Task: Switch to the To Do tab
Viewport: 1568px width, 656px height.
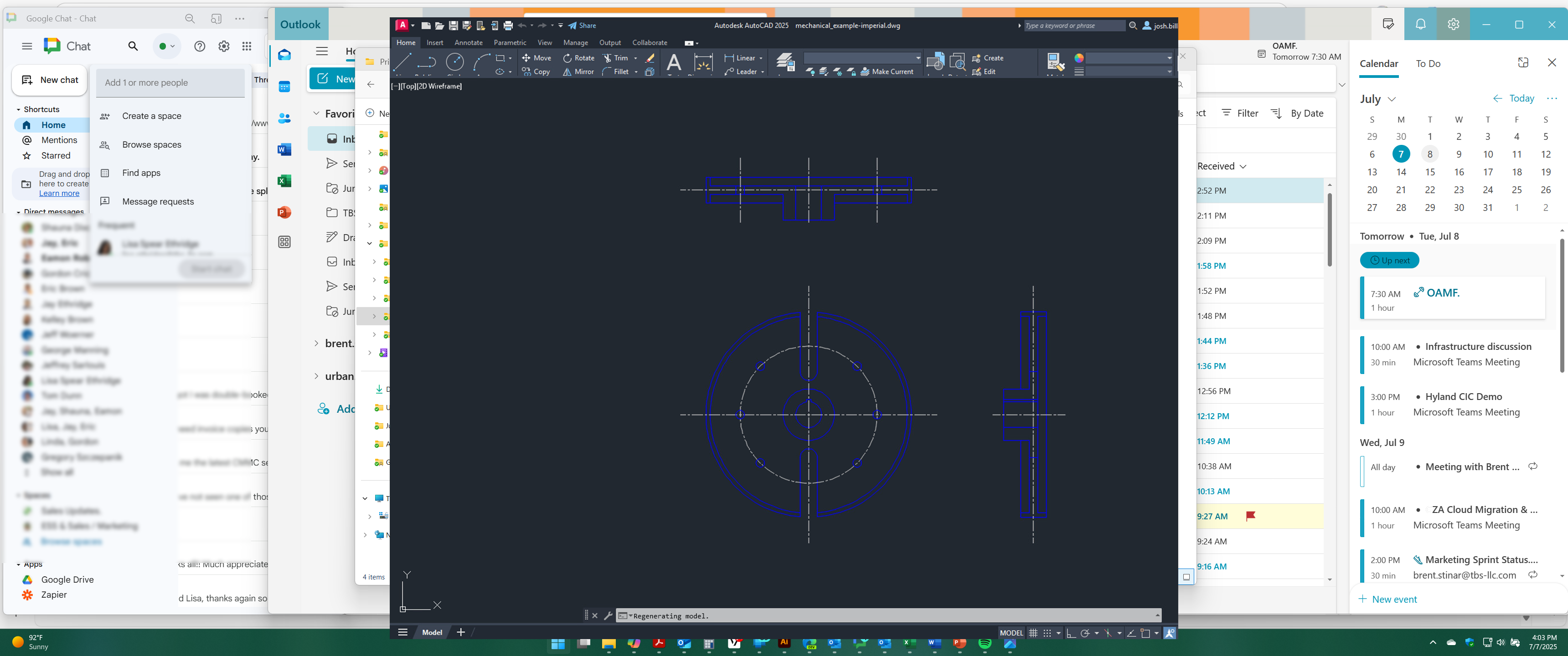Action: [x=1428, y=63]
